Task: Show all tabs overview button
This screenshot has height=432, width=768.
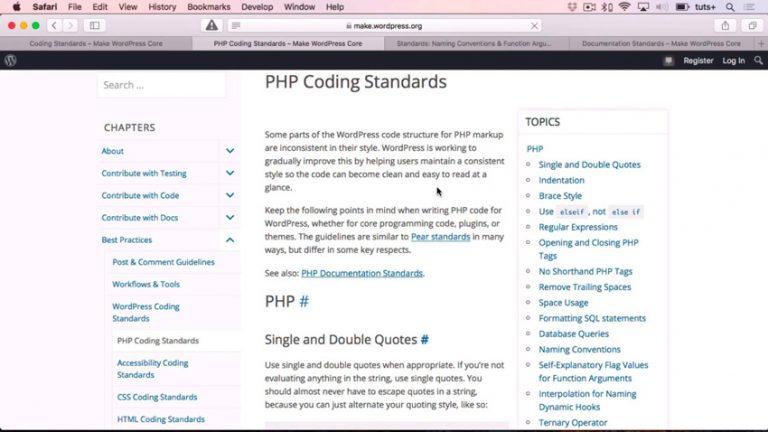Action: point(752,25)
